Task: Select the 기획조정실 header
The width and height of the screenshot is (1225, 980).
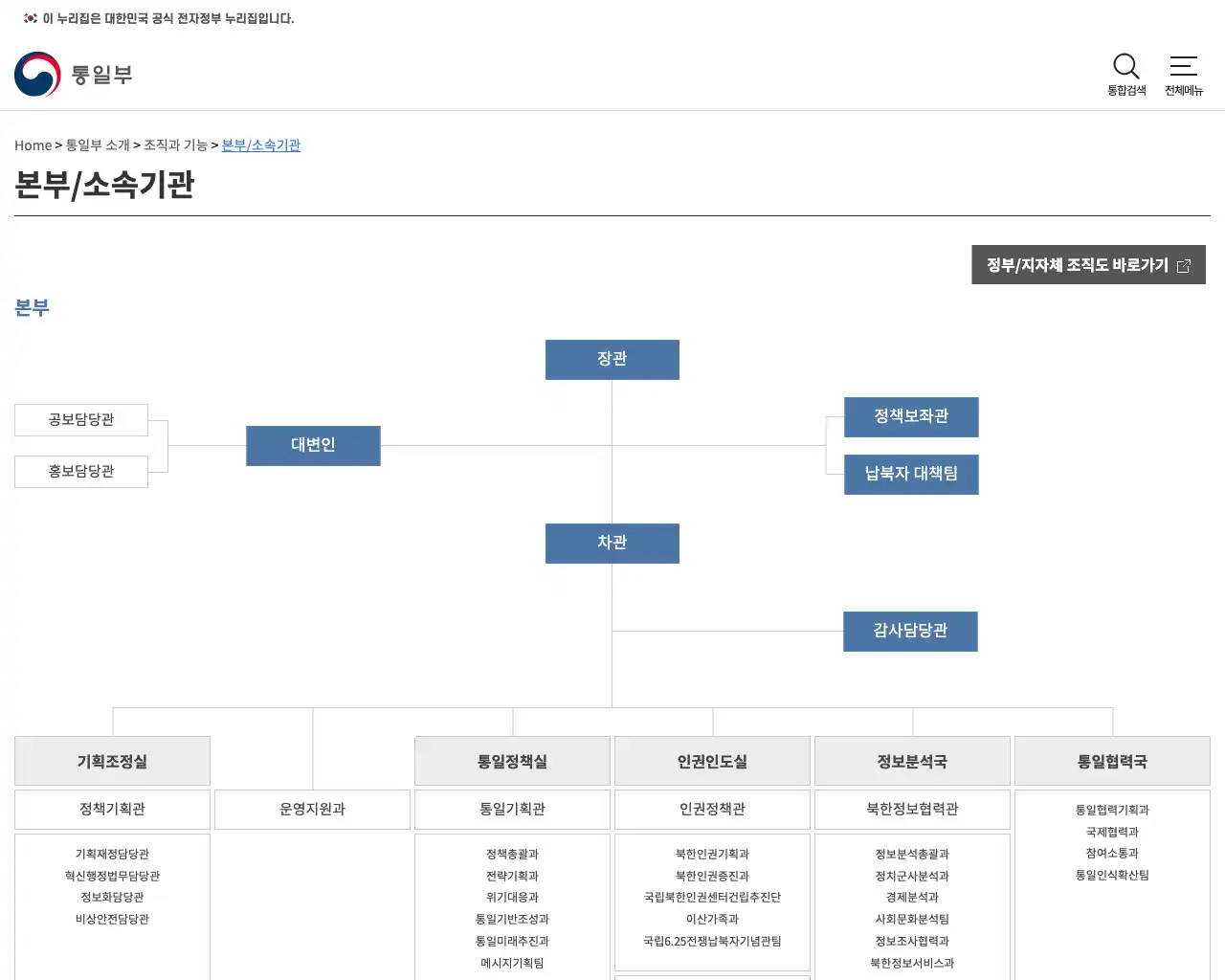Action: pos(112,762)
